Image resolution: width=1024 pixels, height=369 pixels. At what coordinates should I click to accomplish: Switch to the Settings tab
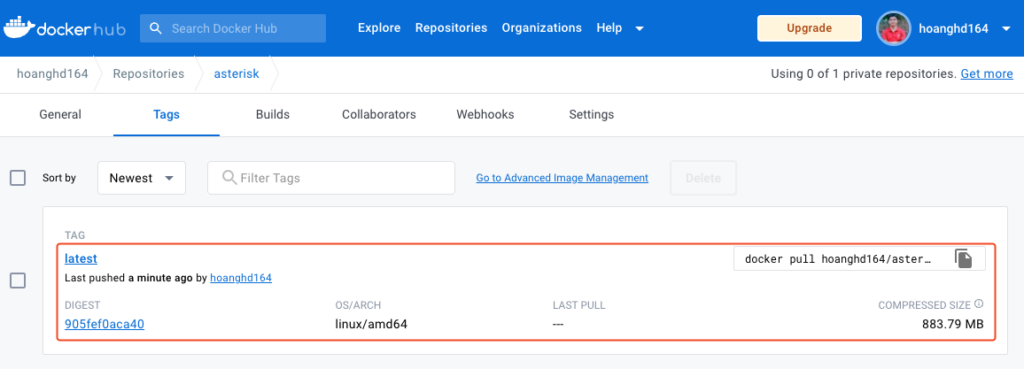coord(592,114)
